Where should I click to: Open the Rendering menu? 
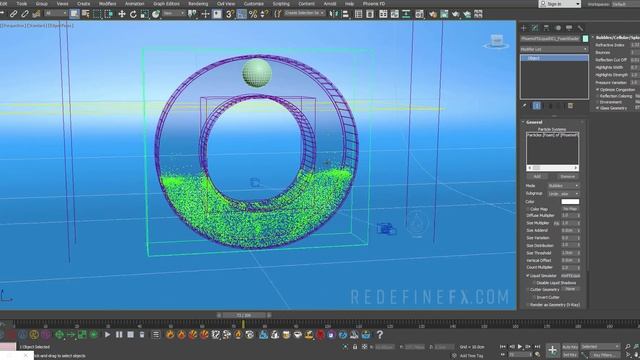tap(198, 4)
